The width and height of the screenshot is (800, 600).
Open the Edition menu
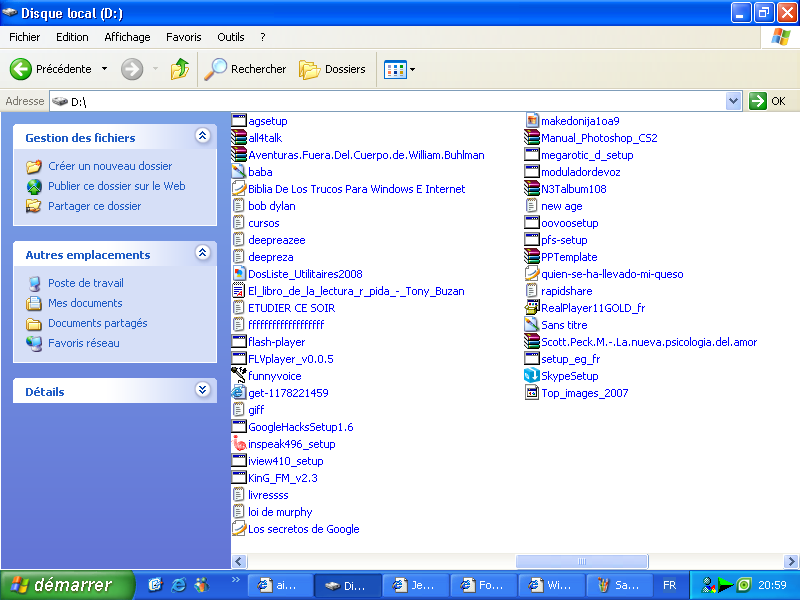pyautogui.click(x=72, y=37)
